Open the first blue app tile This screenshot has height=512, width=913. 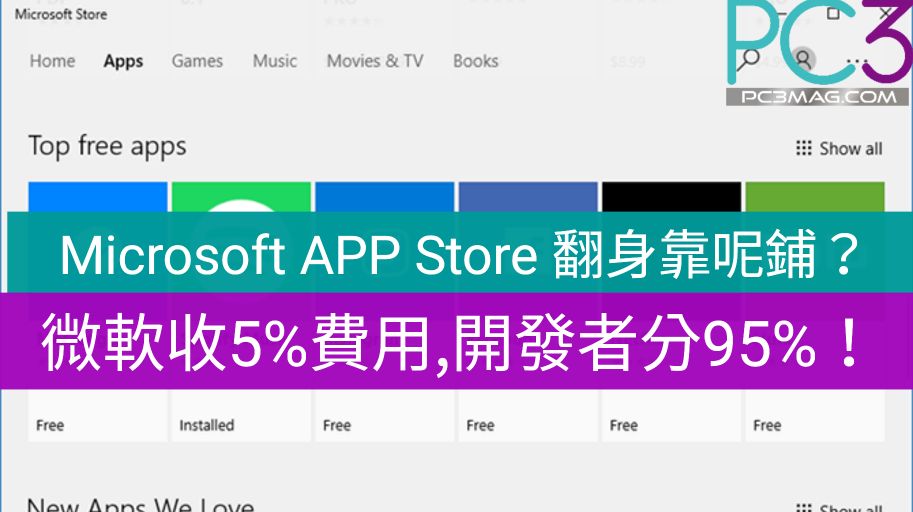pos(98,196)
